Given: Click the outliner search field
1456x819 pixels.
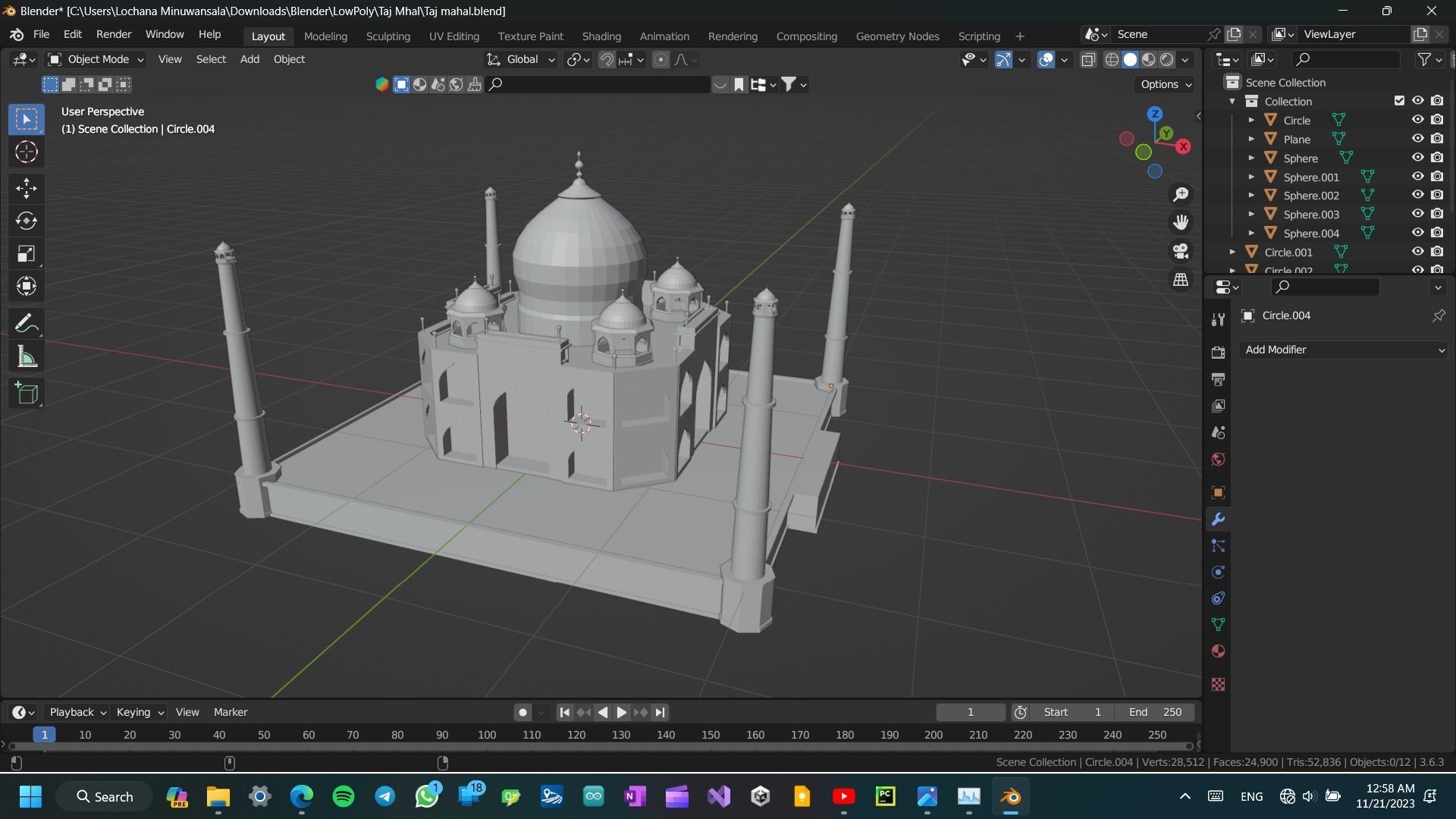Looking at the screenshot, I should tap(1346, 59).
